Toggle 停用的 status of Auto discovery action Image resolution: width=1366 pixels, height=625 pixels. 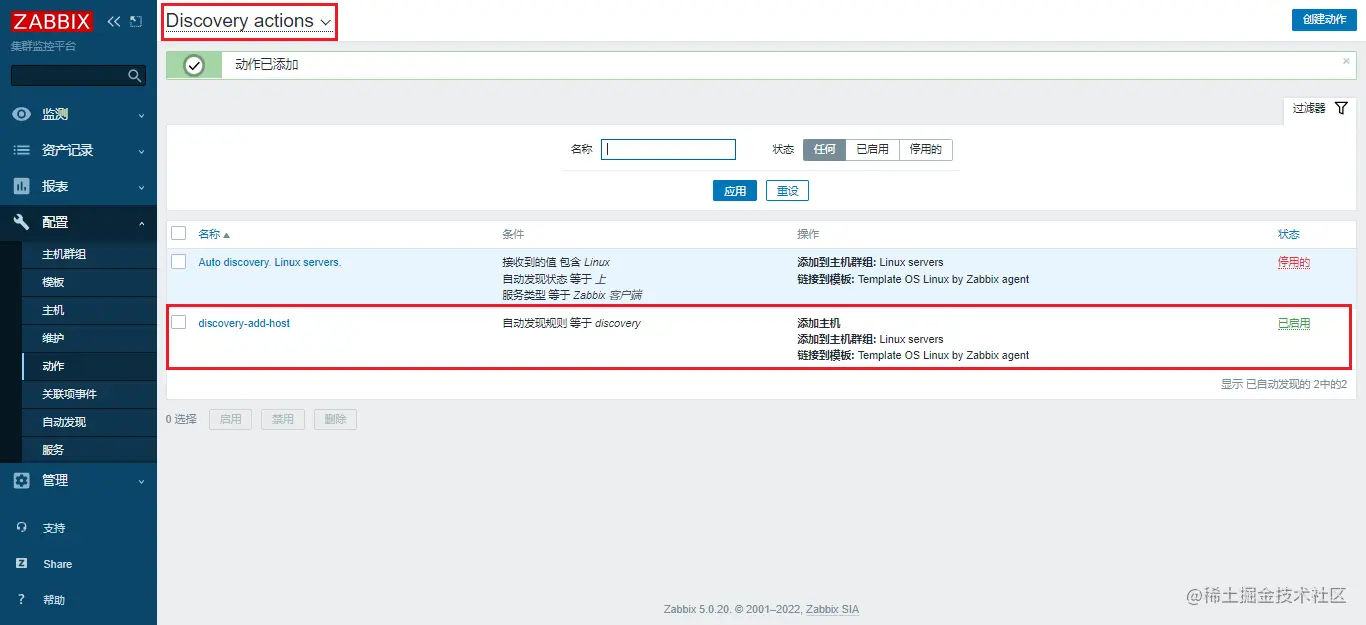pyautogui.click(x=1294, y=262)
